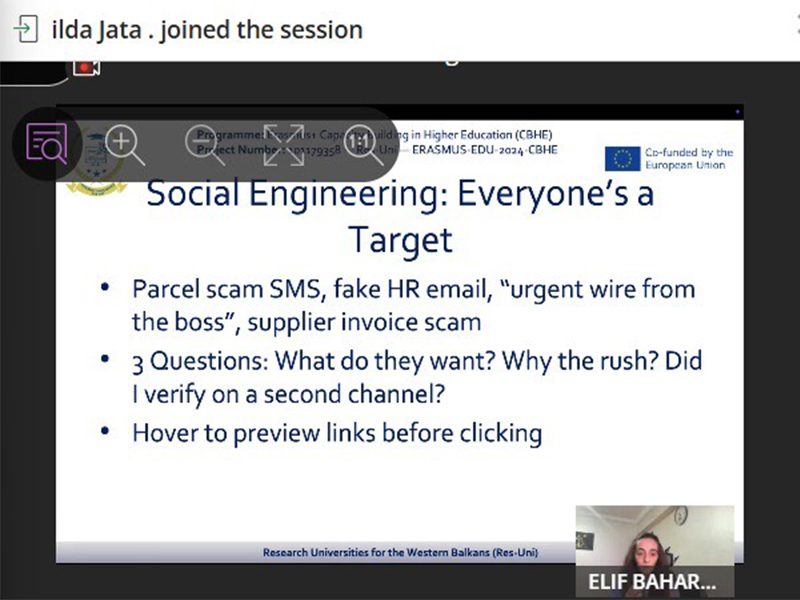This screenshot has height=600, width=800.
Task: Click the European Union flag logo
Action: pyautogui.click(x=622, y=159)
